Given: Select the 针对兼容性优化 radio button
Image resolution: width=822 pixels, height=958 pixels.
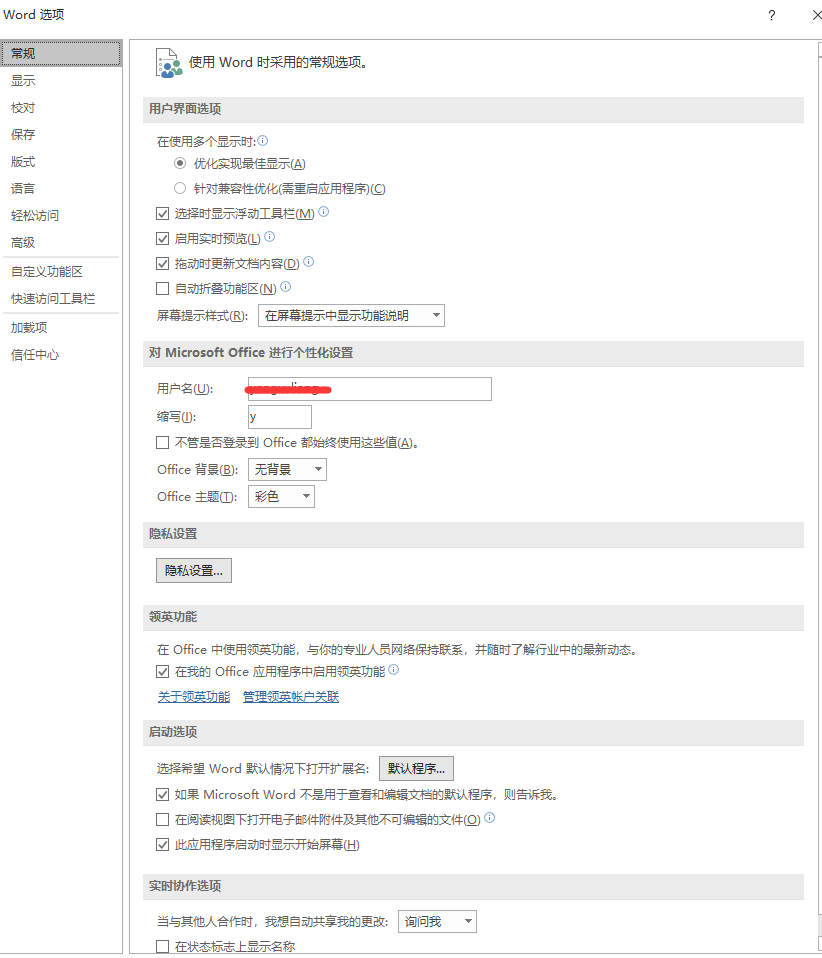Looking at the screenshot, I should click(180, 187).
